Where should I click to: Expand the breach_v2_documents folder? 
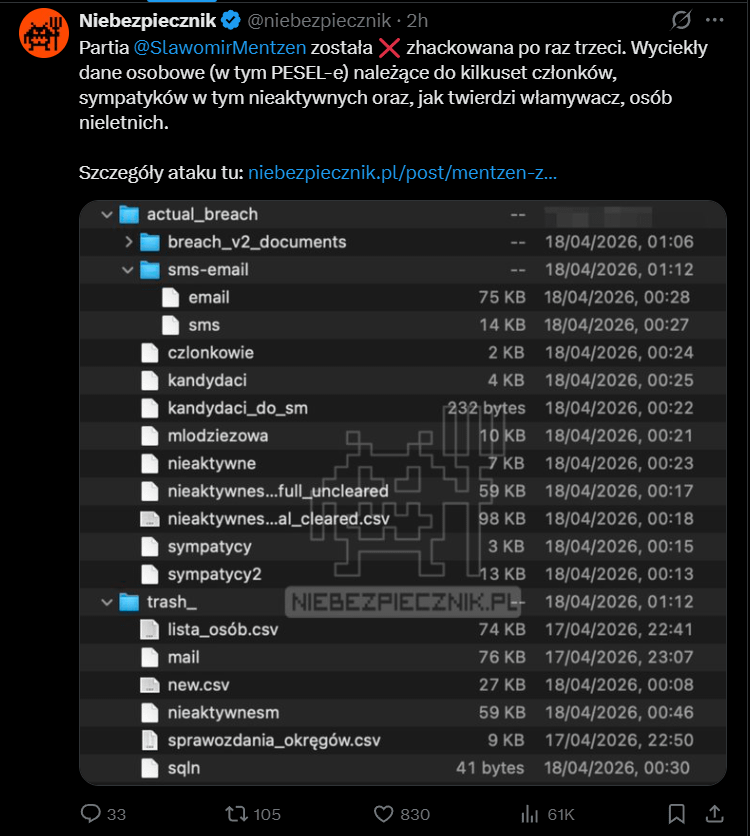pyautogui.click(x=128, y=242)
